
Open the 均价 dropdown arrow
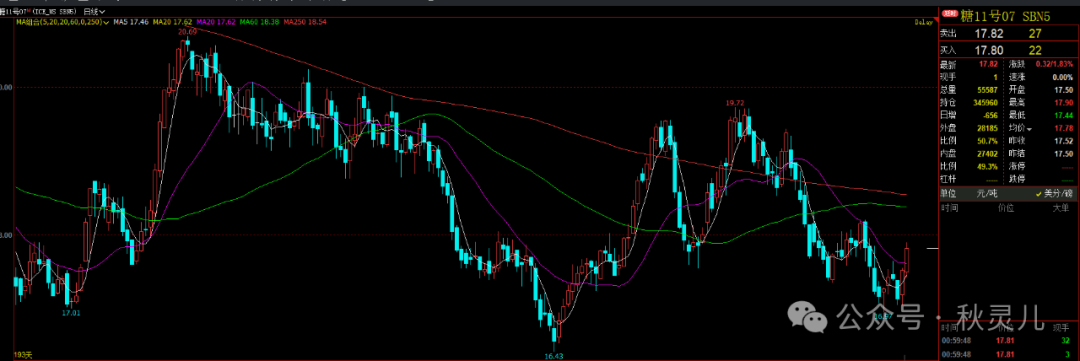(x=1030, y=129)
